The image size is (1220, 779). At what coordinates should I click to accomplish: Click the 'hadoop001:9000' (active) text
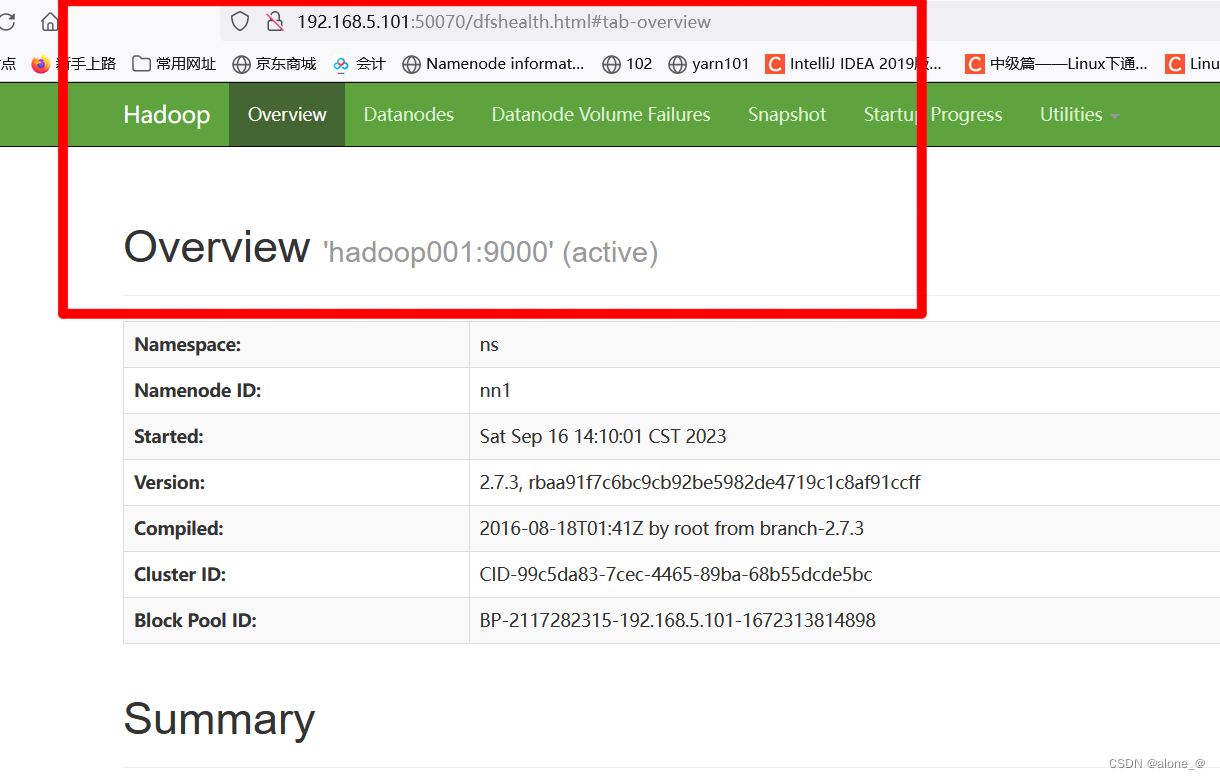coord(490,252)
